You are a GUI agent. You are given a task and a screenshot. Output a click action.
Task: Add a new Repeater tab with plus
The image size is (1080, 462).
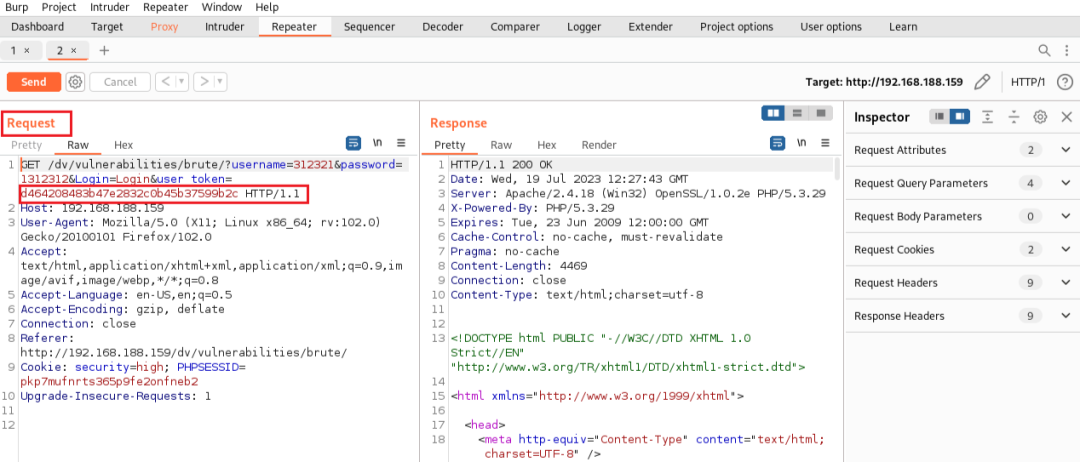(x=104, y=50)
